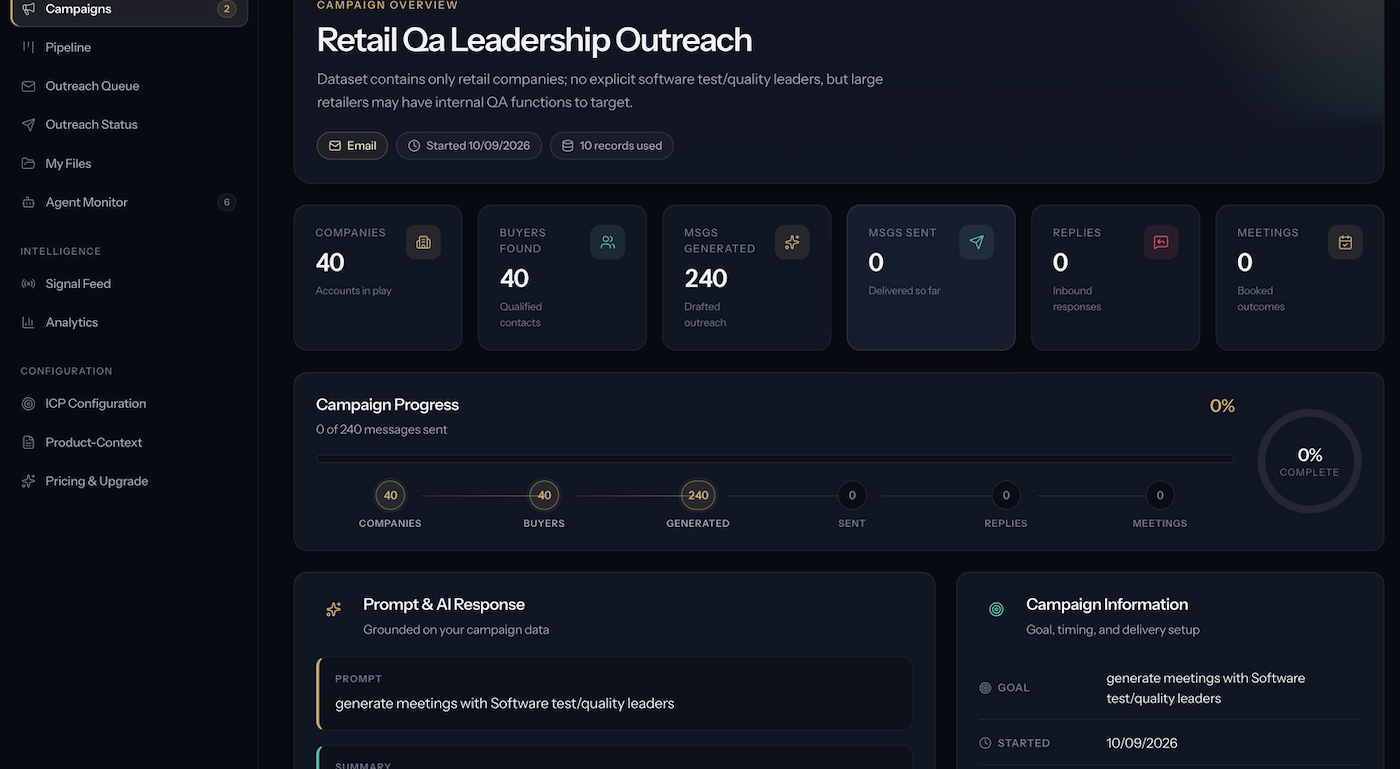Viewport: 1400px width, 769px height.
Task: Click the Campaign Information target icon
Action: click(996, 609)
